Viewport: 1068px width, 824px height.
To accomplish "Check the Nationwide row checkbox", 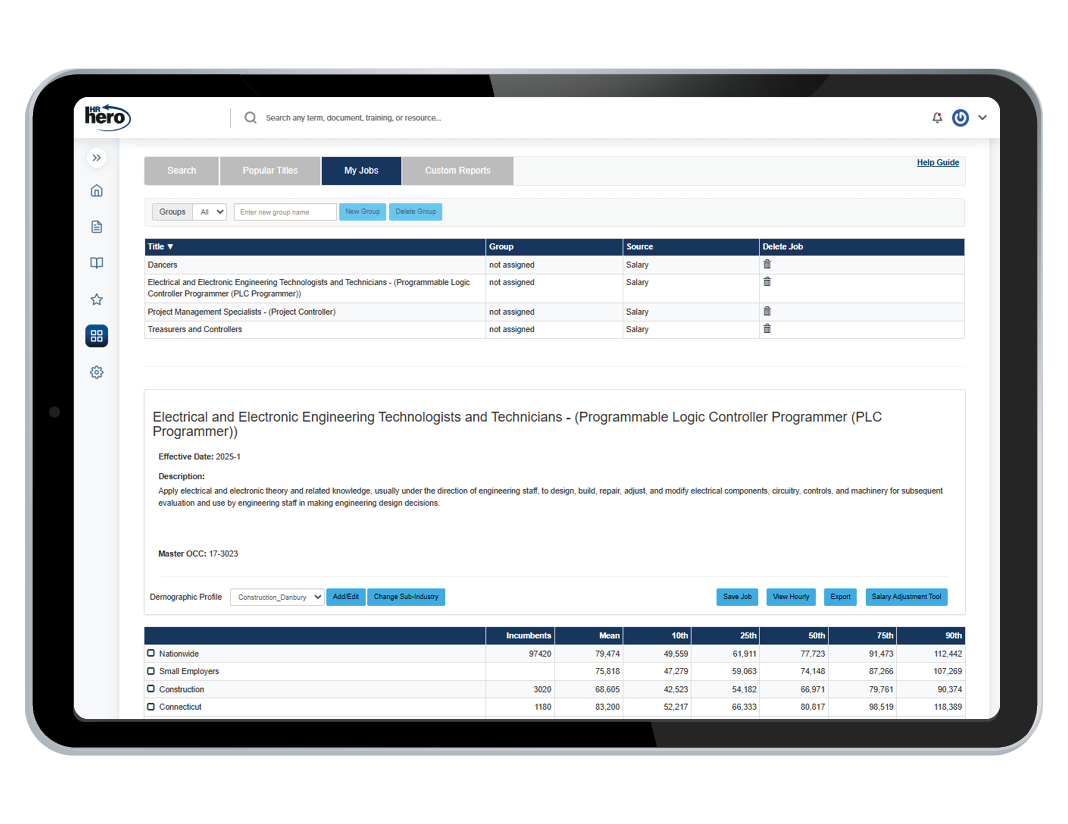I will tap(151, 653).
